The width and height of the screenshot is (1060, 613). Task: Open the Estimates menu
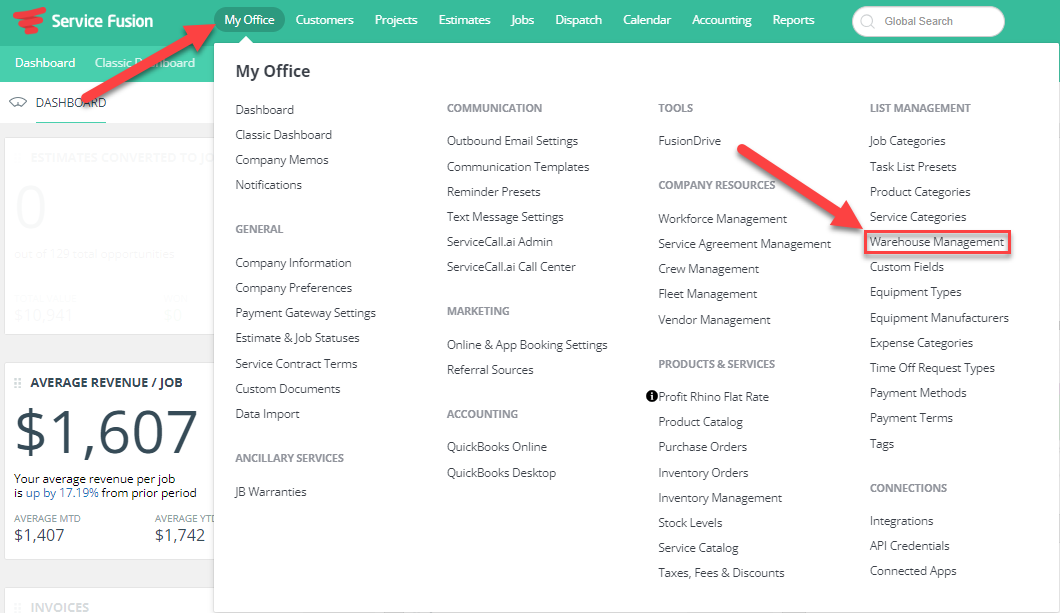pos(464,20)
